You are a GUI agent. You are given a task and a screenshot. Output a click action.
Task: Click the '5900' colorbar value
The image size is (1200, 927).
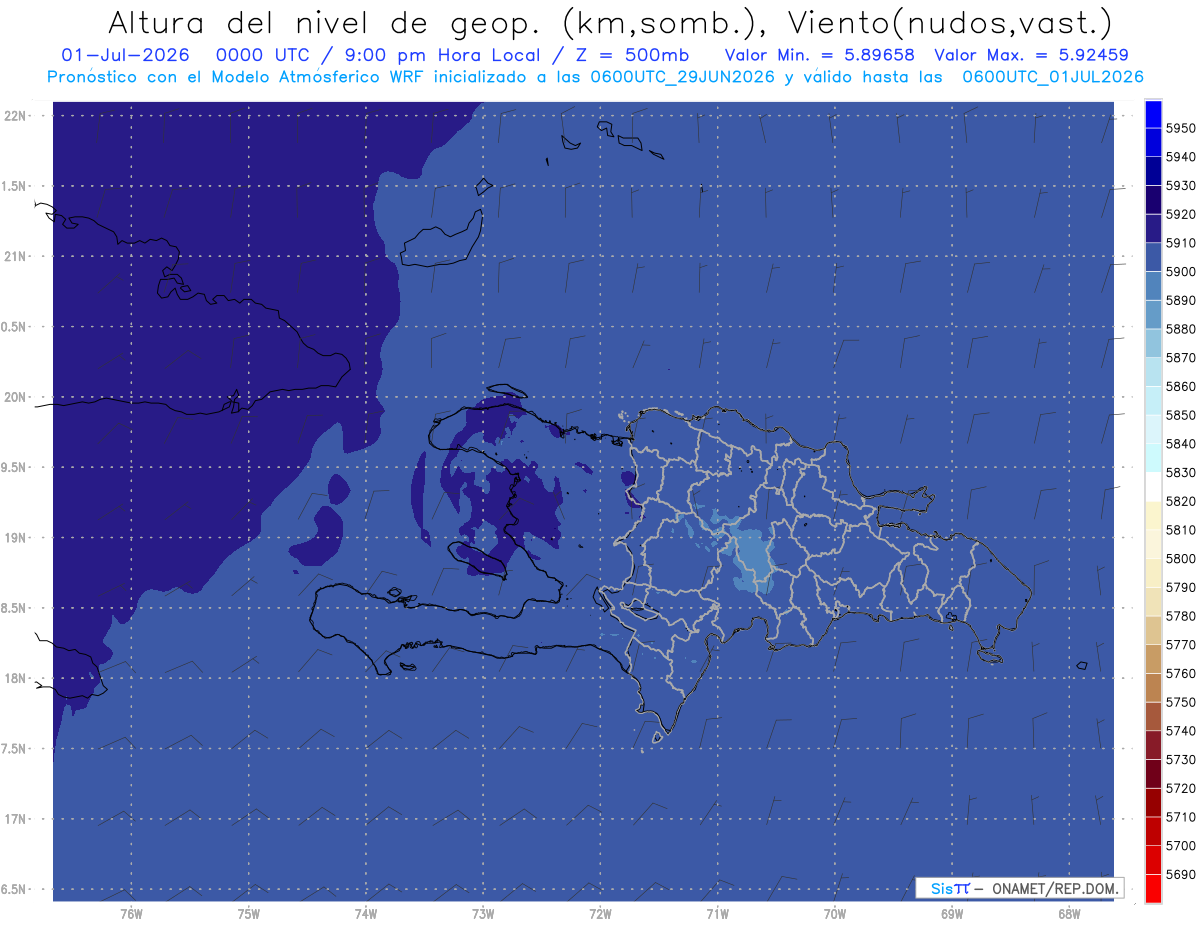pyautogui.click(x=1181, y=272)
